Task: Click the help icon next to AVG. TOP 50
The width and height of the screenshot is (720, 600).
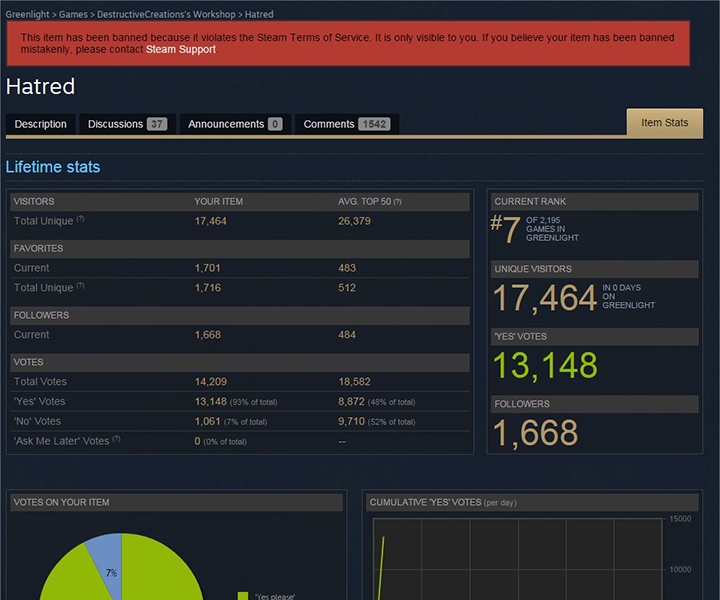Action: tap(398, 202)
